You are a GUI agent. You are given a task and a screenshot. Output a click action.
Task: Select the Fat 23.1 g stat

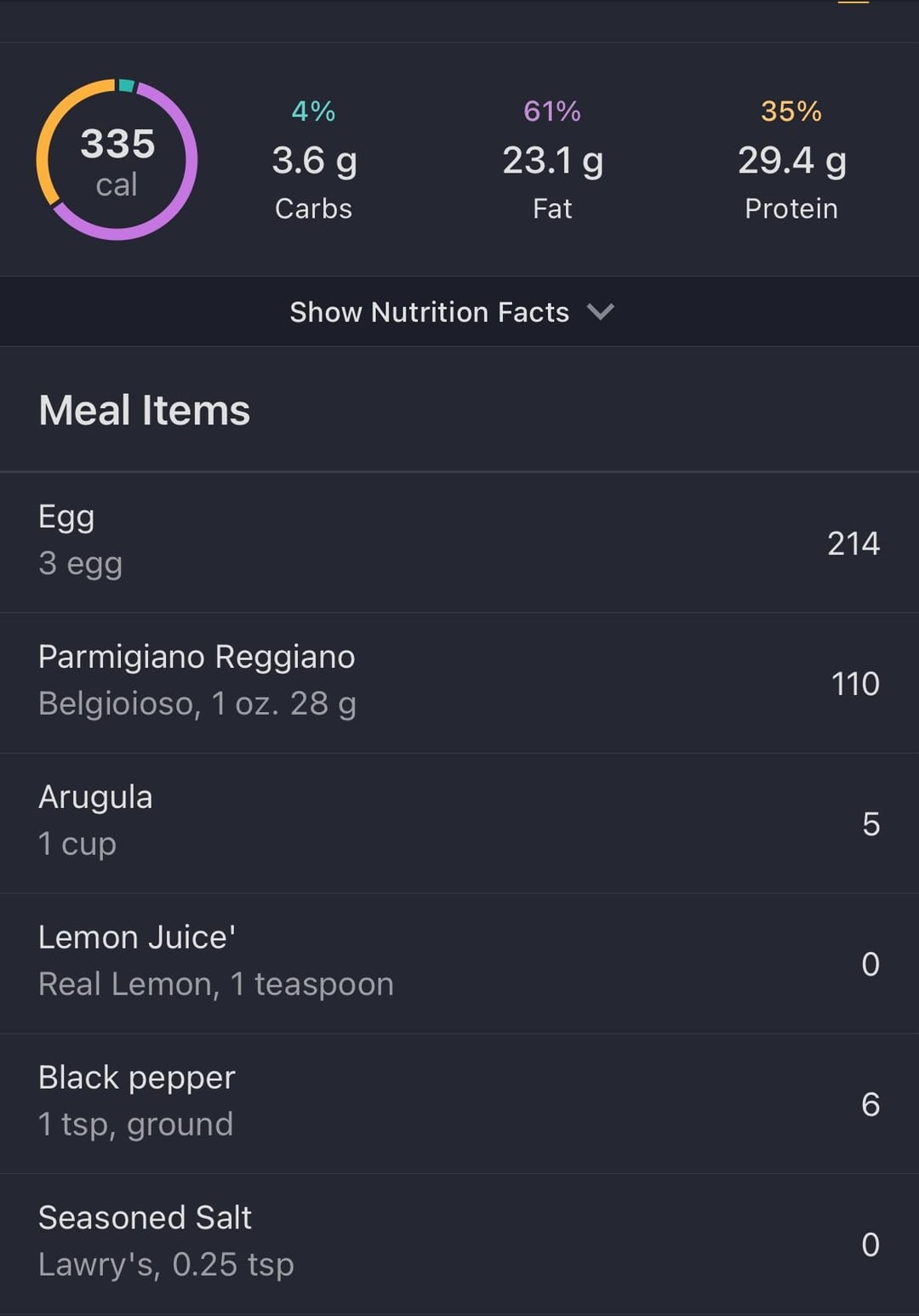click(x=552, y=161)
